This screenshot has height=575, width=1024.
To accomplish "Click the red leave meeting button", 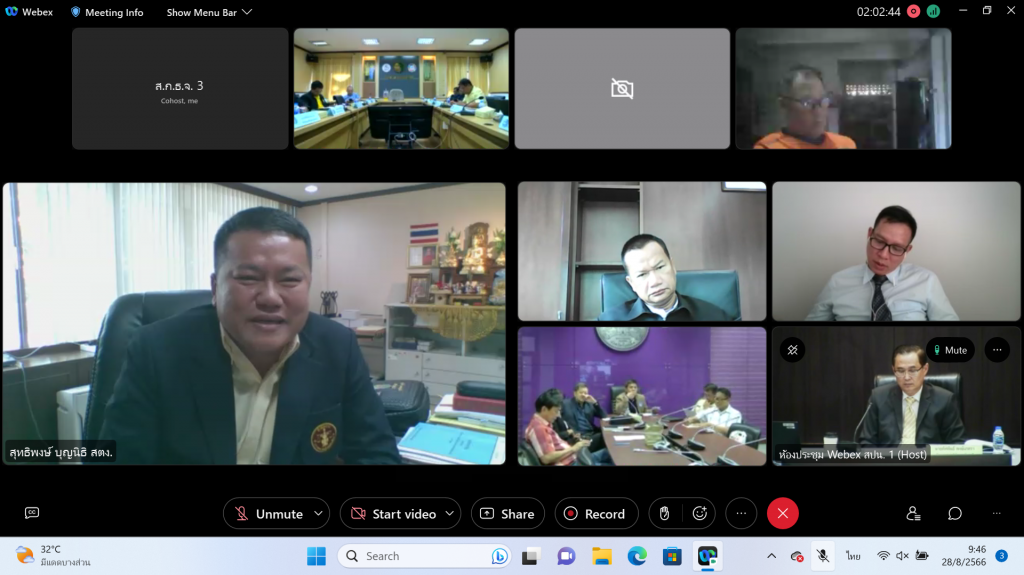I will coord(782,513).
